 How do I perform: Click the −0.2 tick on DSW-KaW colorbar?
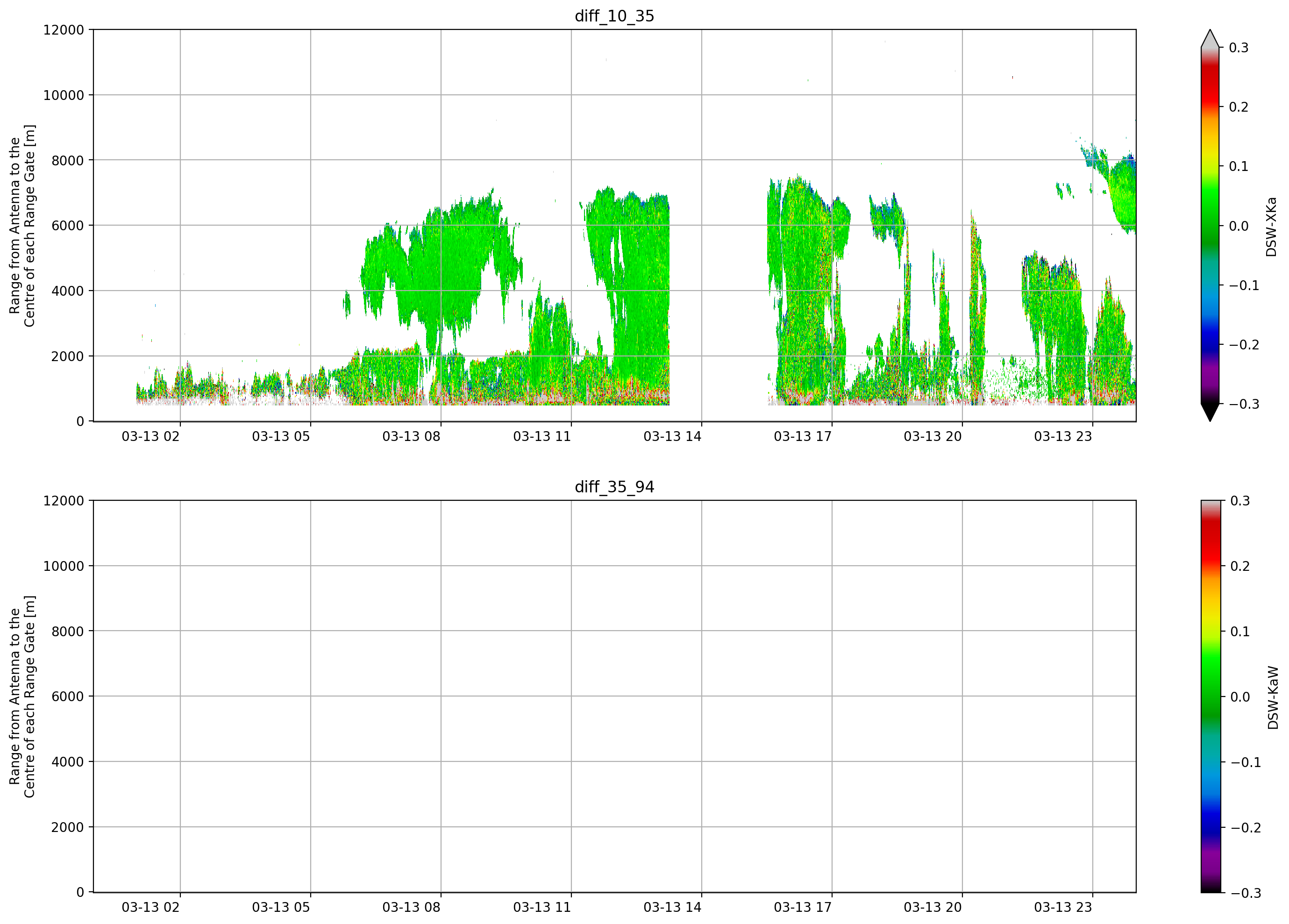pos(1245,828)
